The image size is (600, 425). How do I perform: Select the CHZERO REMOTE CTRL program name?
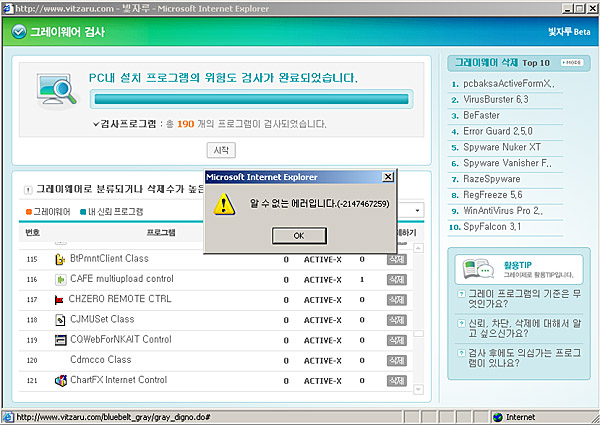(120, 299)
